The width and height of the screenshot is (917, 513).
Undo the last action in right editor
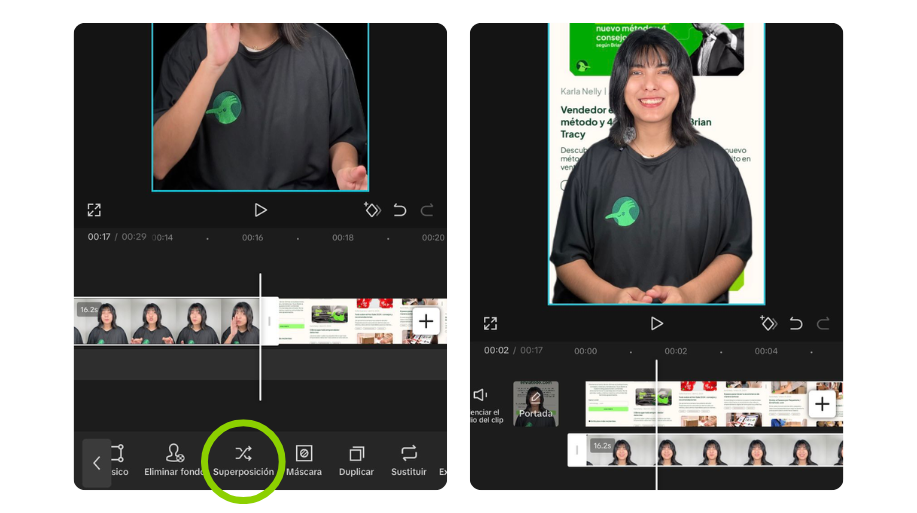(x=796, y=324)
